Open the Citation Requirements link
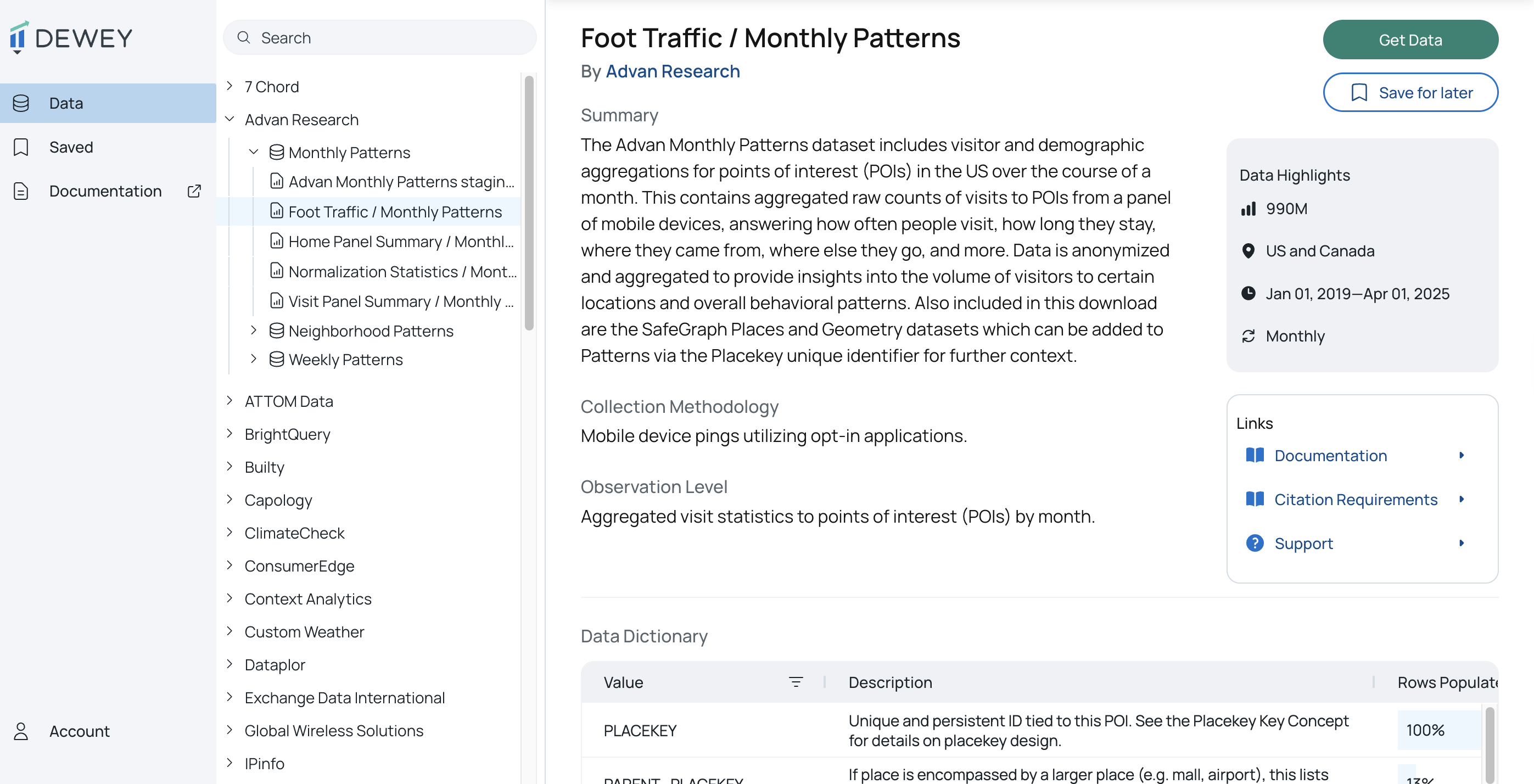Screen dimensions: 1534x784 coord(1355,499)
